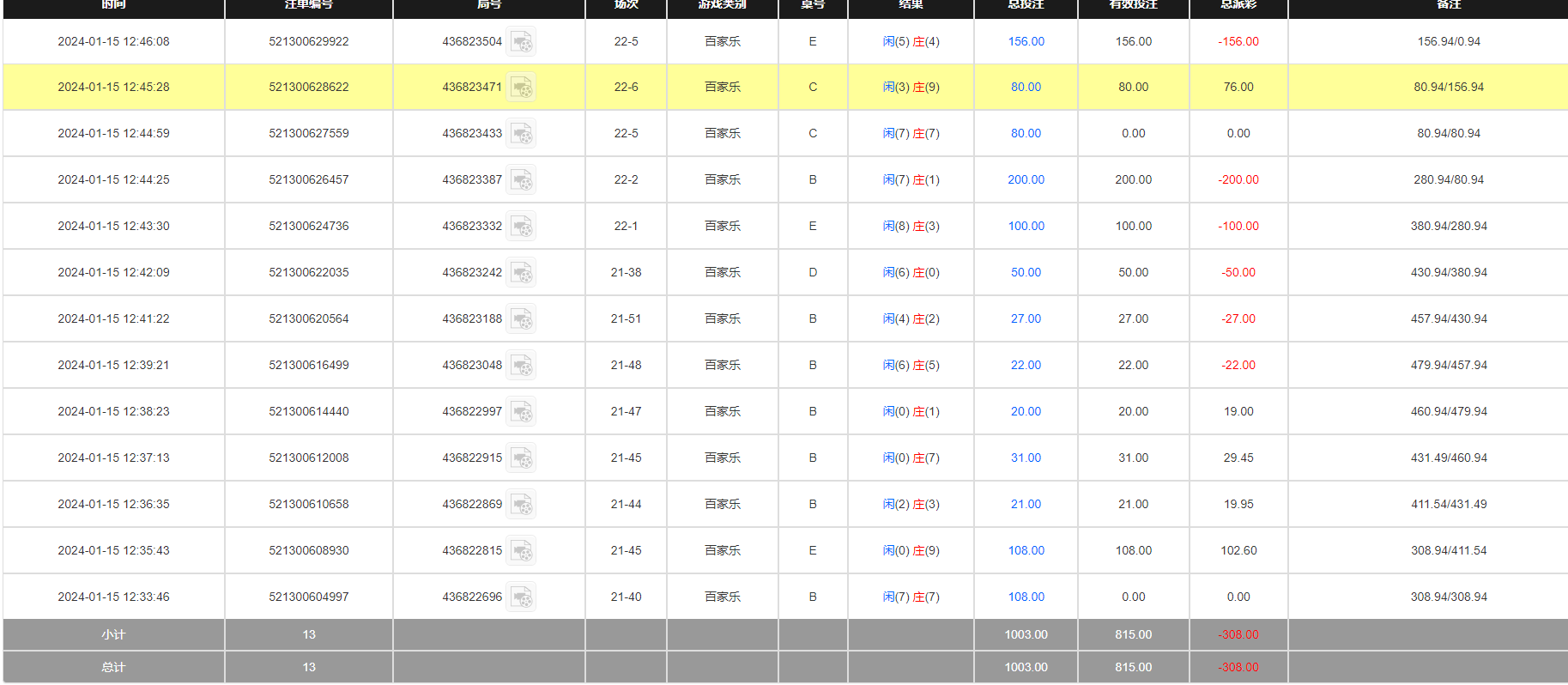Open replay icon for round 436823332
The width and height of the screenshot is (1568, 685).
pos(521,227)
